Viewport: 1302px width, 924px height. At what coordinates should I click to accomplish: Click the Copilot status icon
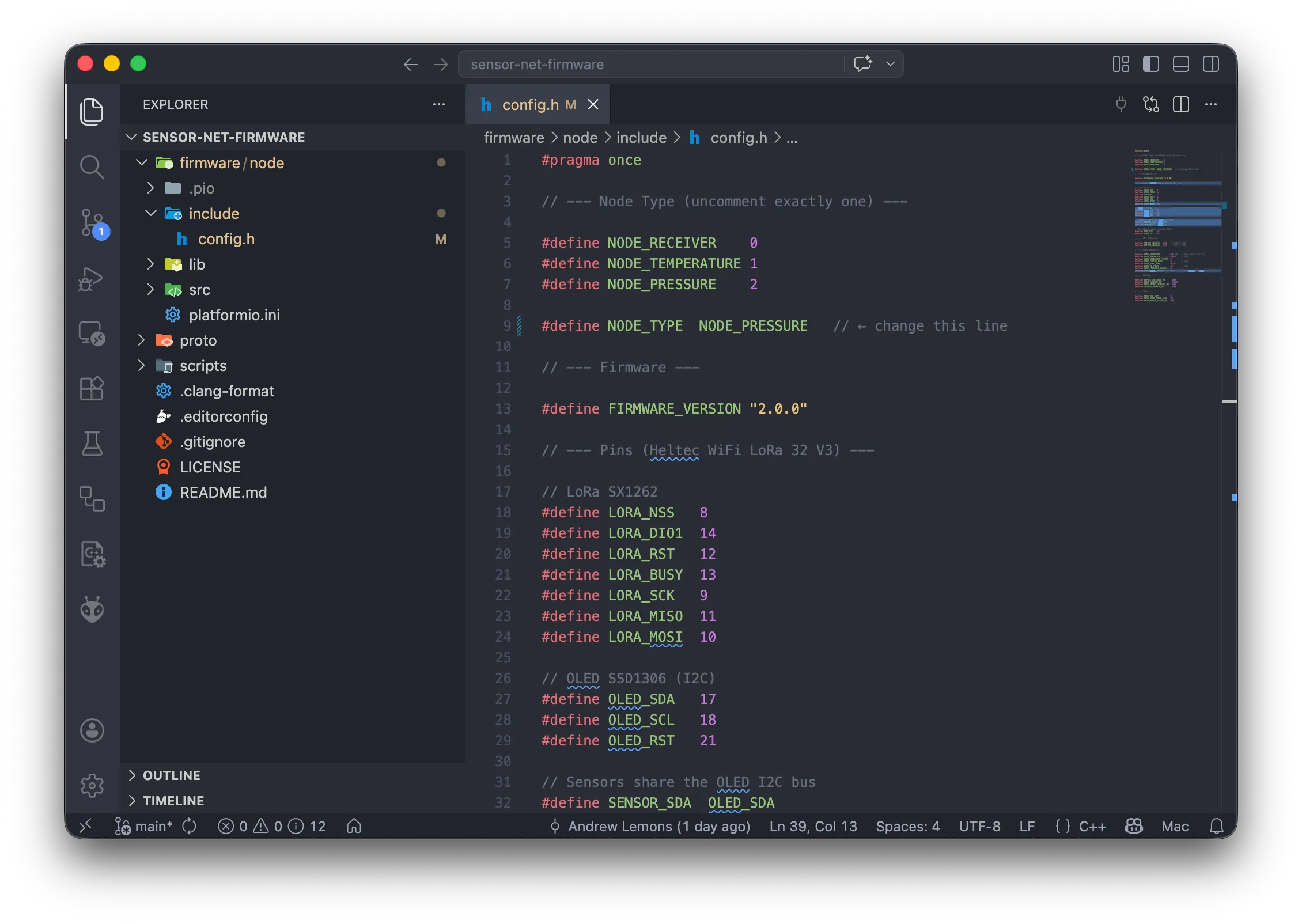pyautogui.click(x=1134, y=827)
